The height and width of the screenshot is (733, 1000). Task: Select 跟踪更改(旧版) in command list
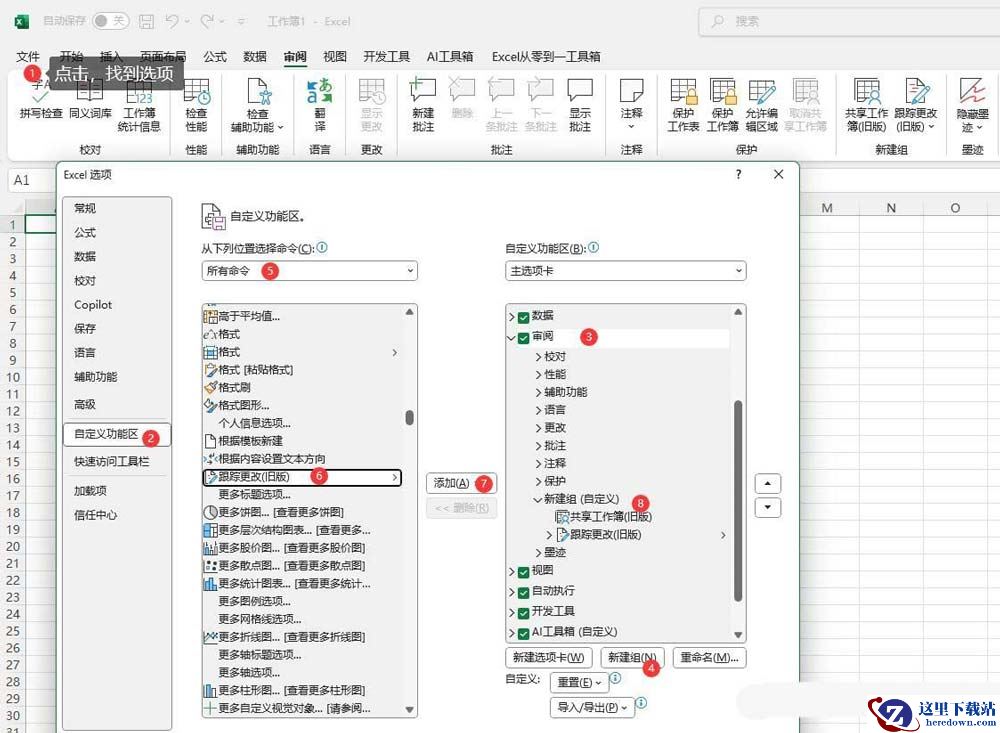click(302, 477)
